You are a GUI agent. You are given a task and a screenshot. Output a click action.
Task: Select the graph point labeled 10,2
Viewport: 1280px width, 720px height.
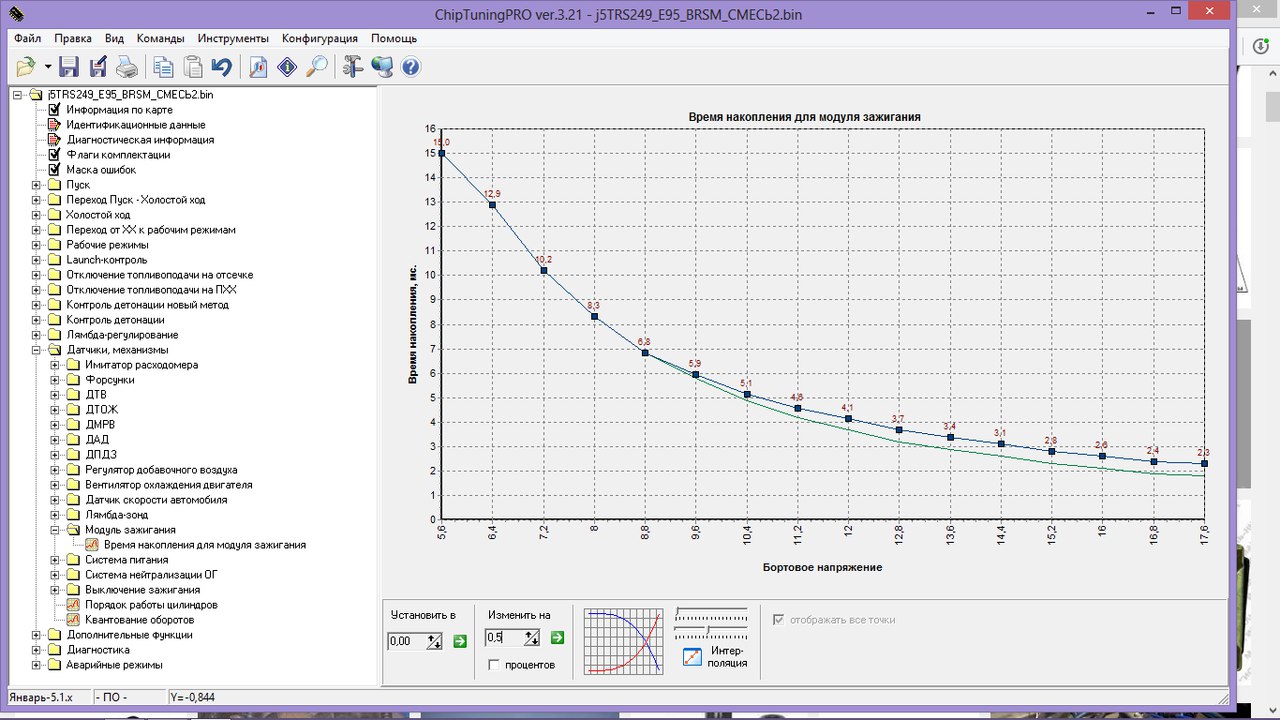click(543, 270)
